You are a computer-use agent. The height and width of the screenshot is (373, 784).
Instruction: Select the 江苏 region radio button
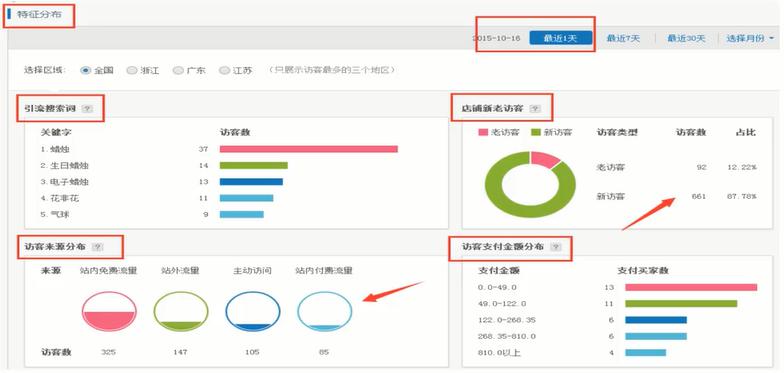click(x=224, y=70)
